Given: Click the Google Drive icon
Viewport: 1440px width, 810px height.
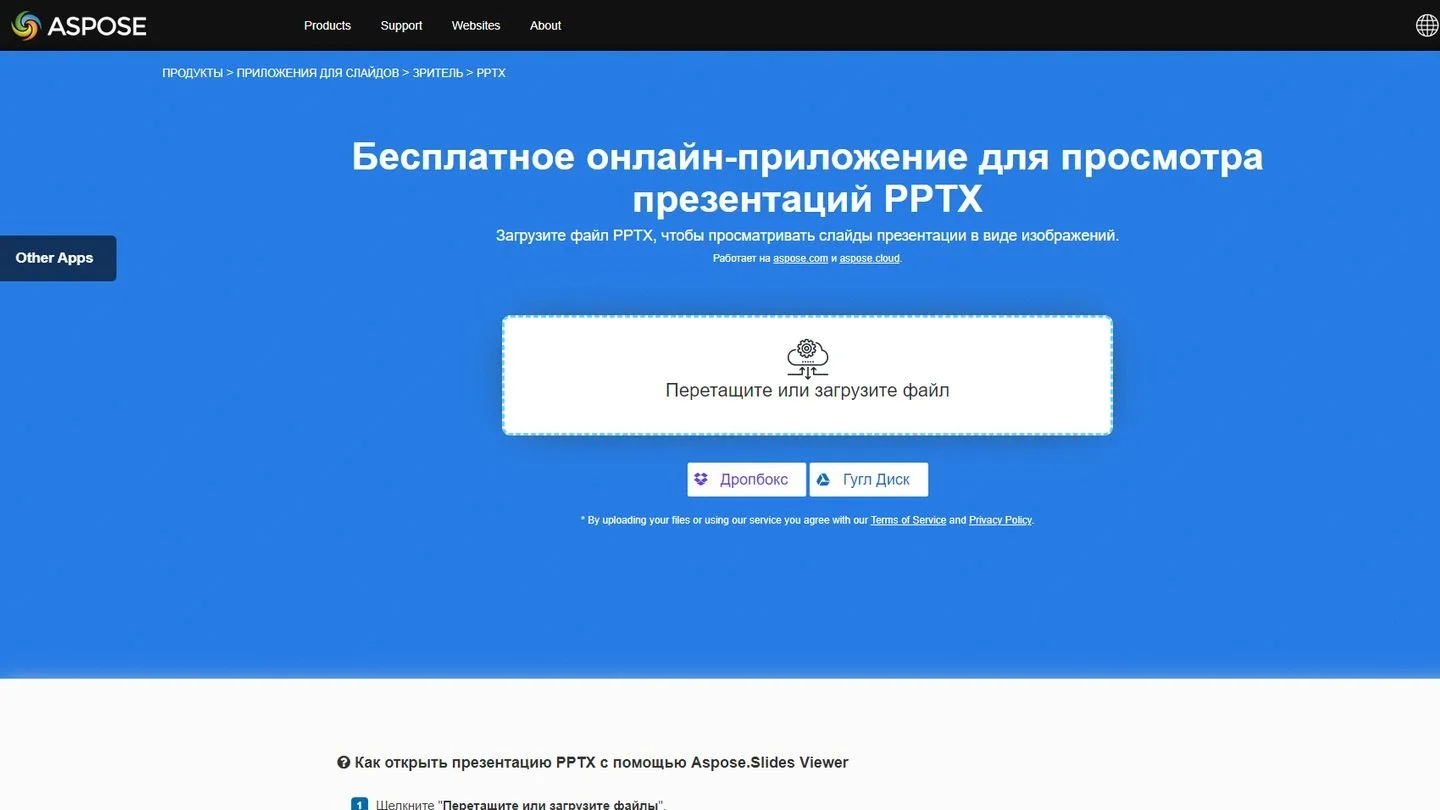Looking at the screenshot, I should point(823,480).
